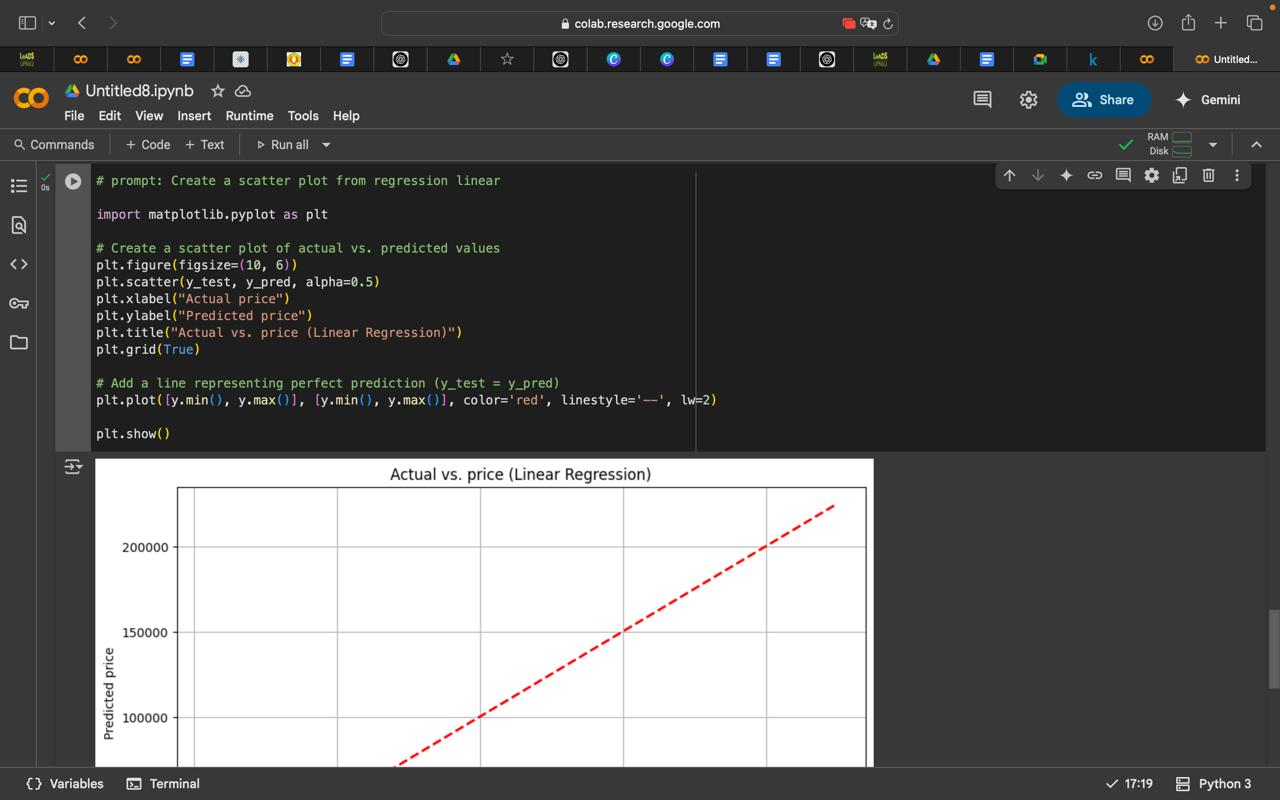Click the notebook vertical scrollbar

[1274, 648]
